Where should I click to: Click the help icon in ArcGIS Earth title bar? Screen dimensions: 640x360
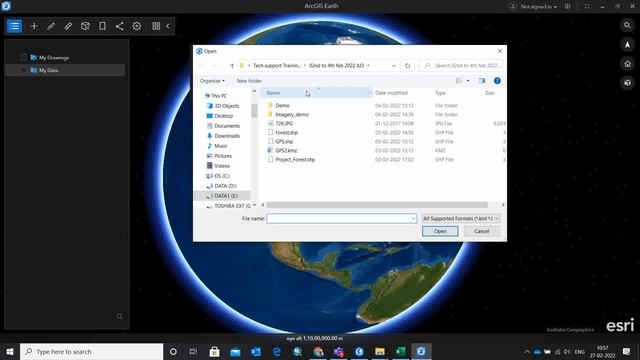coord(568,7)
